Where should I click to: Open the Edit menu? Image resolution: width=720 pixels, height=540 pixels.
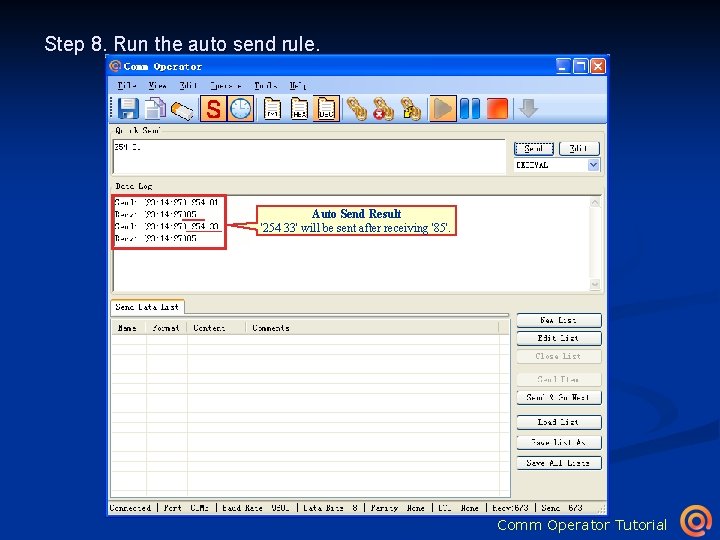[188, 85]
